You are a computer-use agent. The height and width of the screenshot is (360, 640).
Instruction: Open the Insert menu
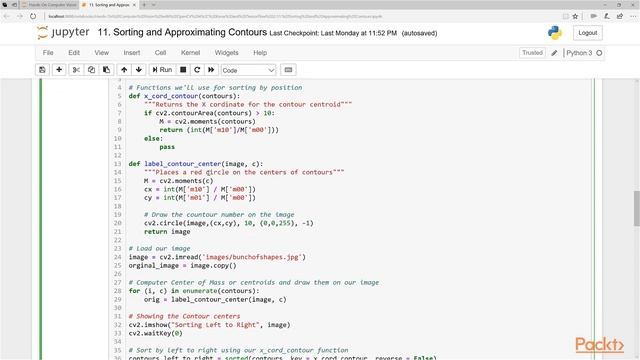coord(132,53)
